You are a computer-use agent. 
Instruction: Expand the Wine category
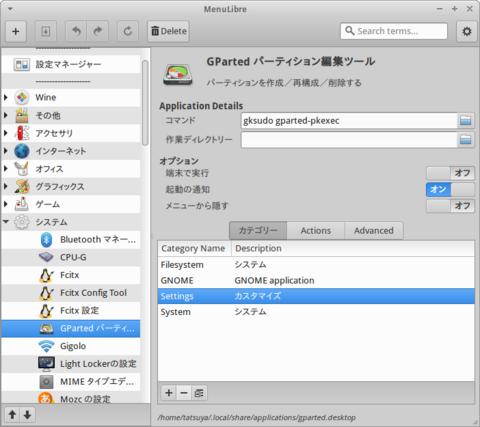coord(6,97)
